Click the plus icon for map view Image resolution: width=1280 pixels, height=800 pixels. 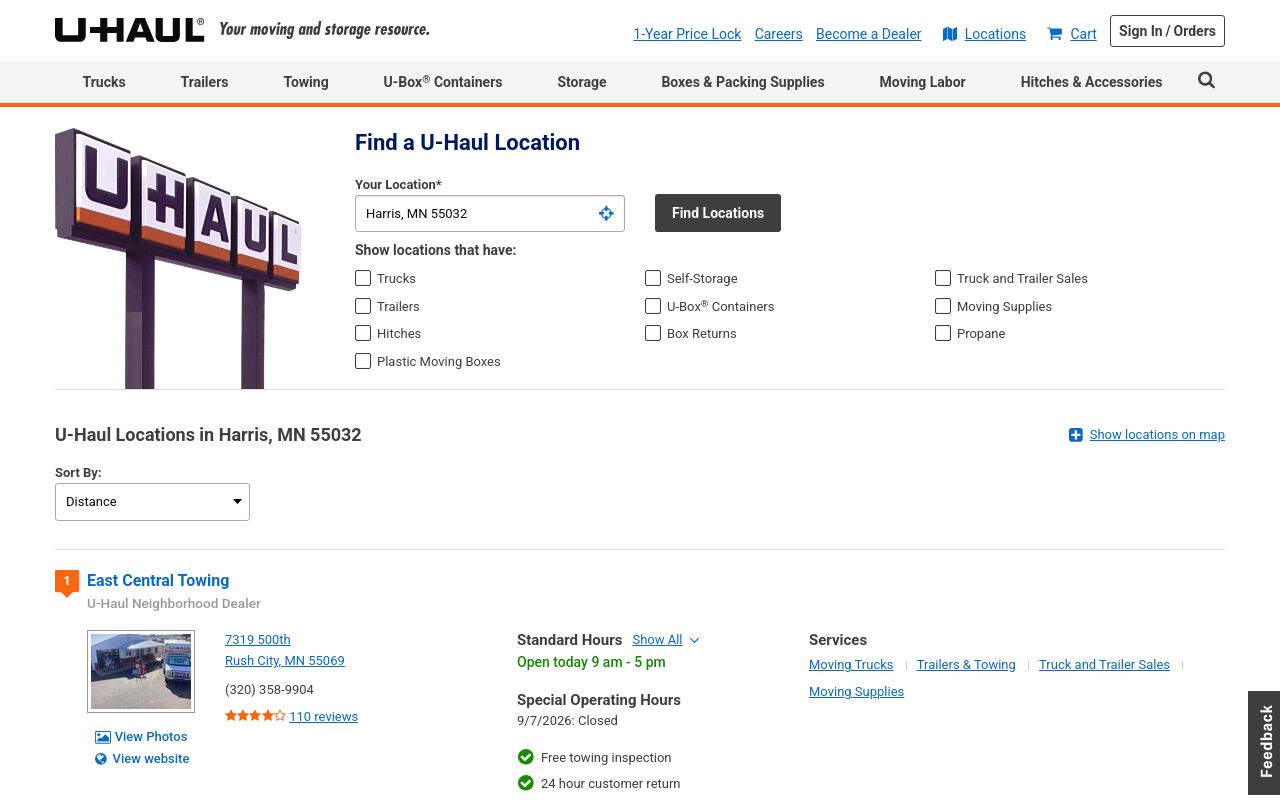point(1076,435)
